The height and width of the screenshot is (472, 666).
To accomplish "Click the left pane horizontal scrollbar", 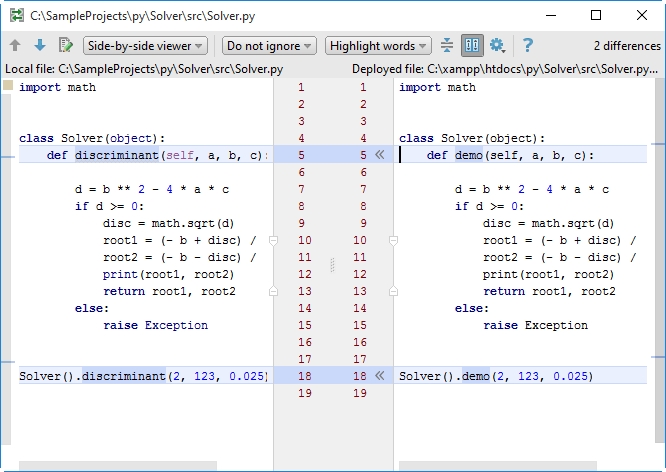I will pyautogui.click(x=118, y=465).
